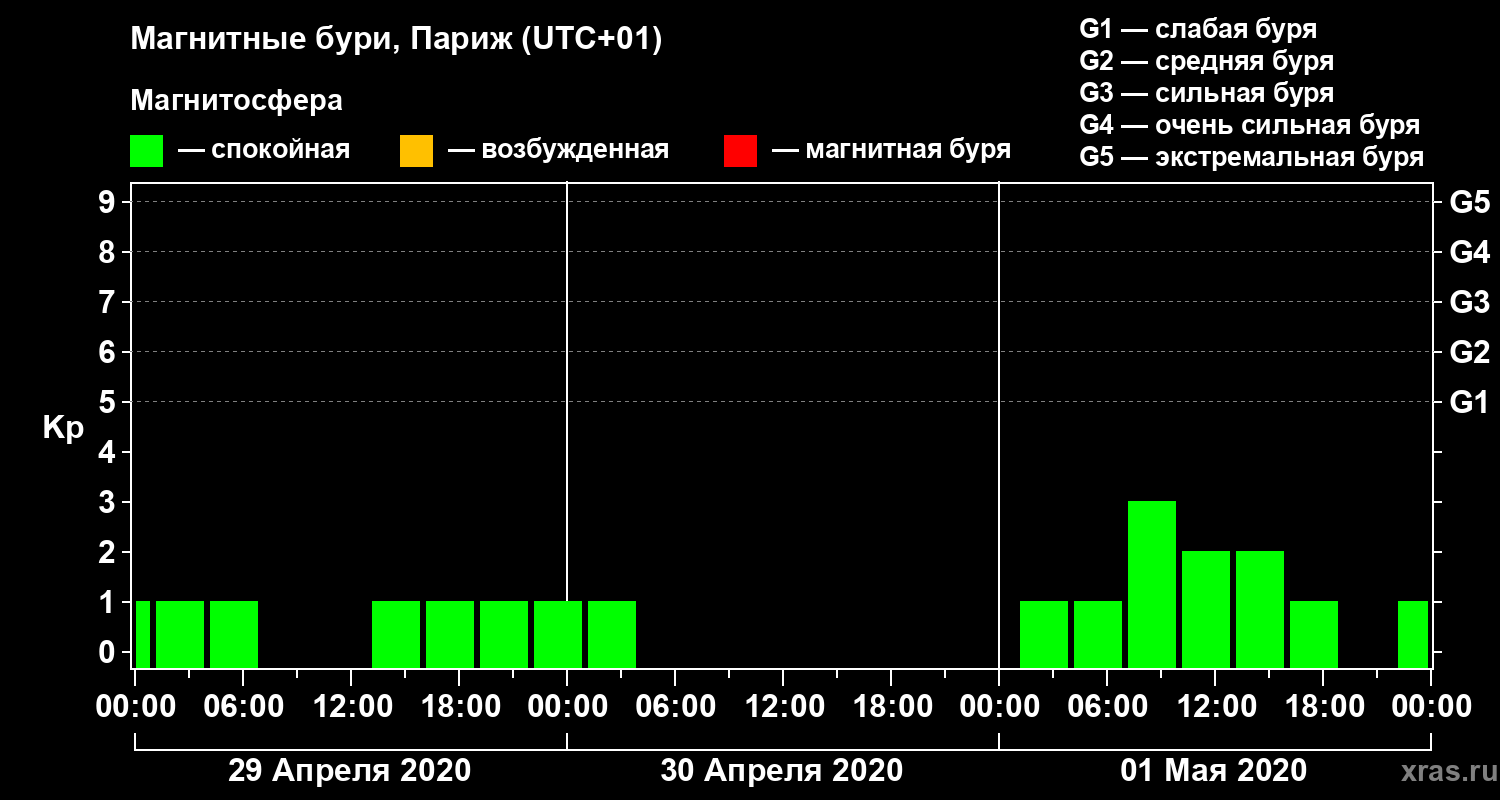Click the tallest bar with Kp 3 on 01 Мая

1152,584
